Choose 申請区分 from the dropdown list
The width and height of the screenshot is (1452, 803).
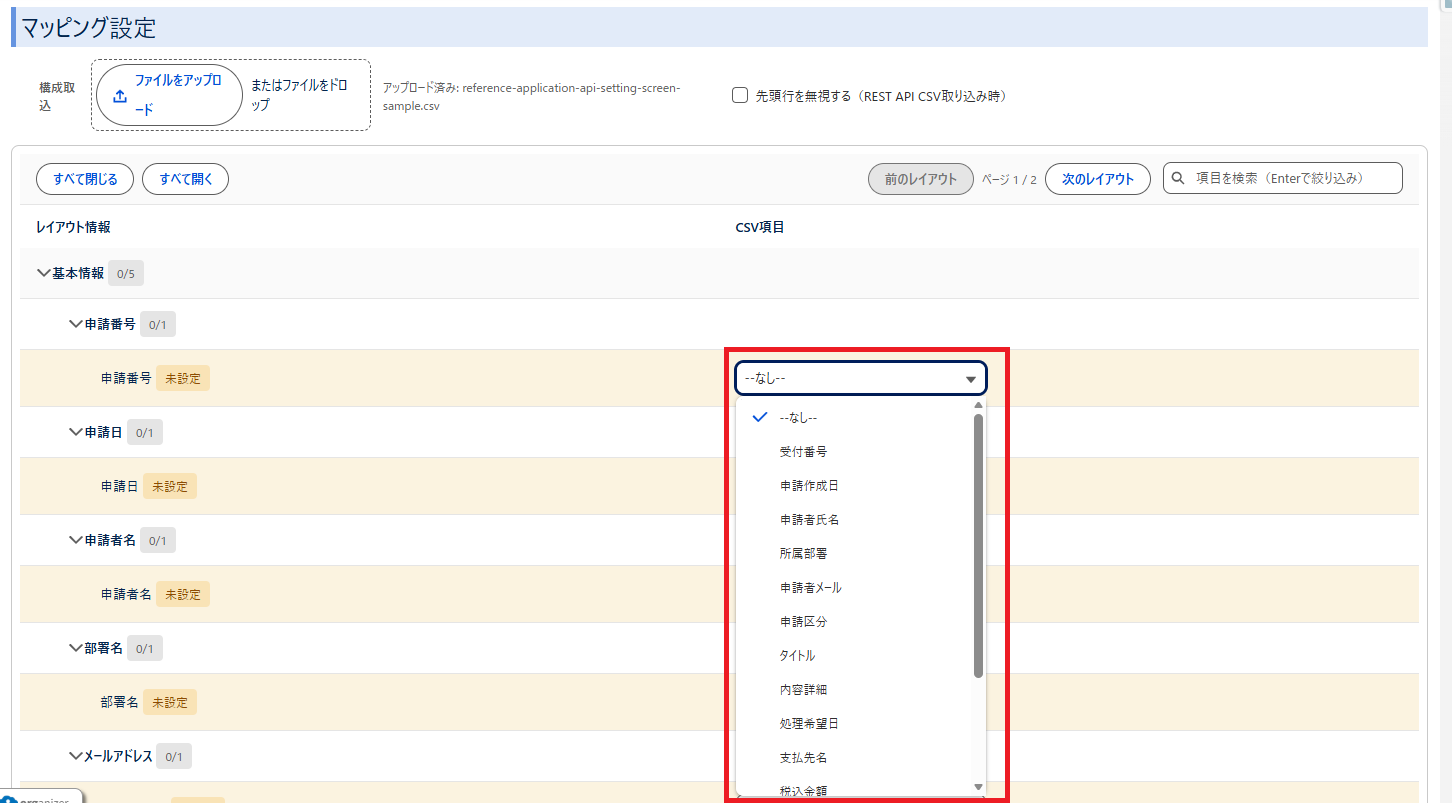coord(855,621)
